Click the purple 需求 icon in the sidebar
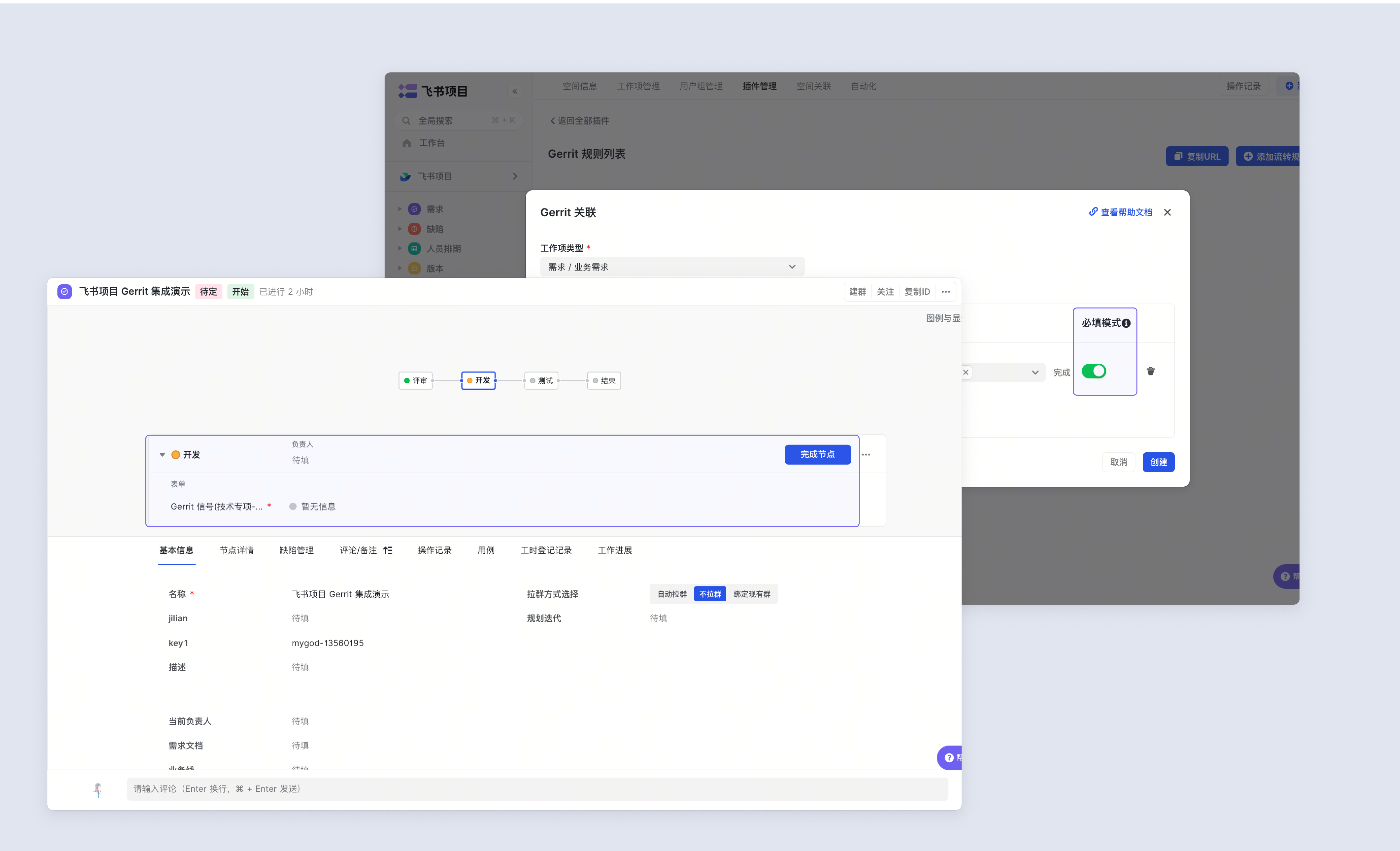This screenshot has height=851, width=1400. (415, 209)
